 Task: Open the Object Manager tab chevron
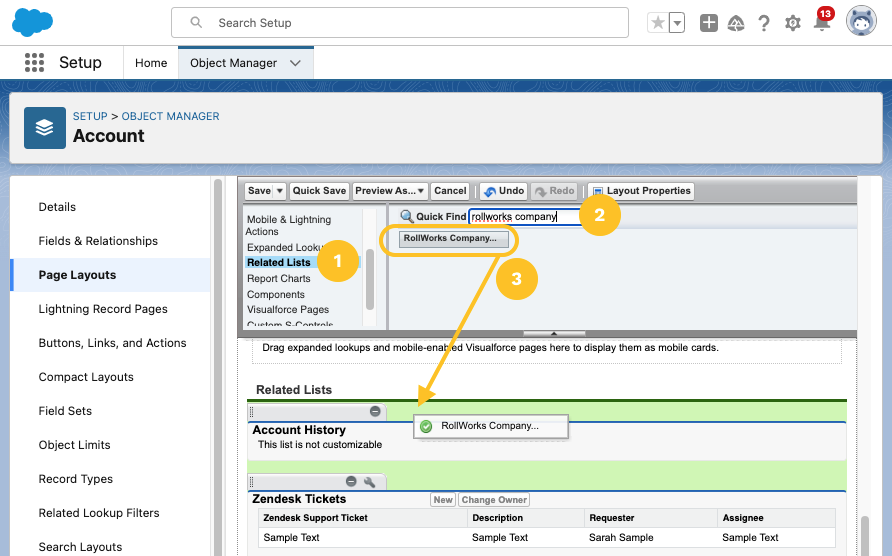[x=295, y=63]
